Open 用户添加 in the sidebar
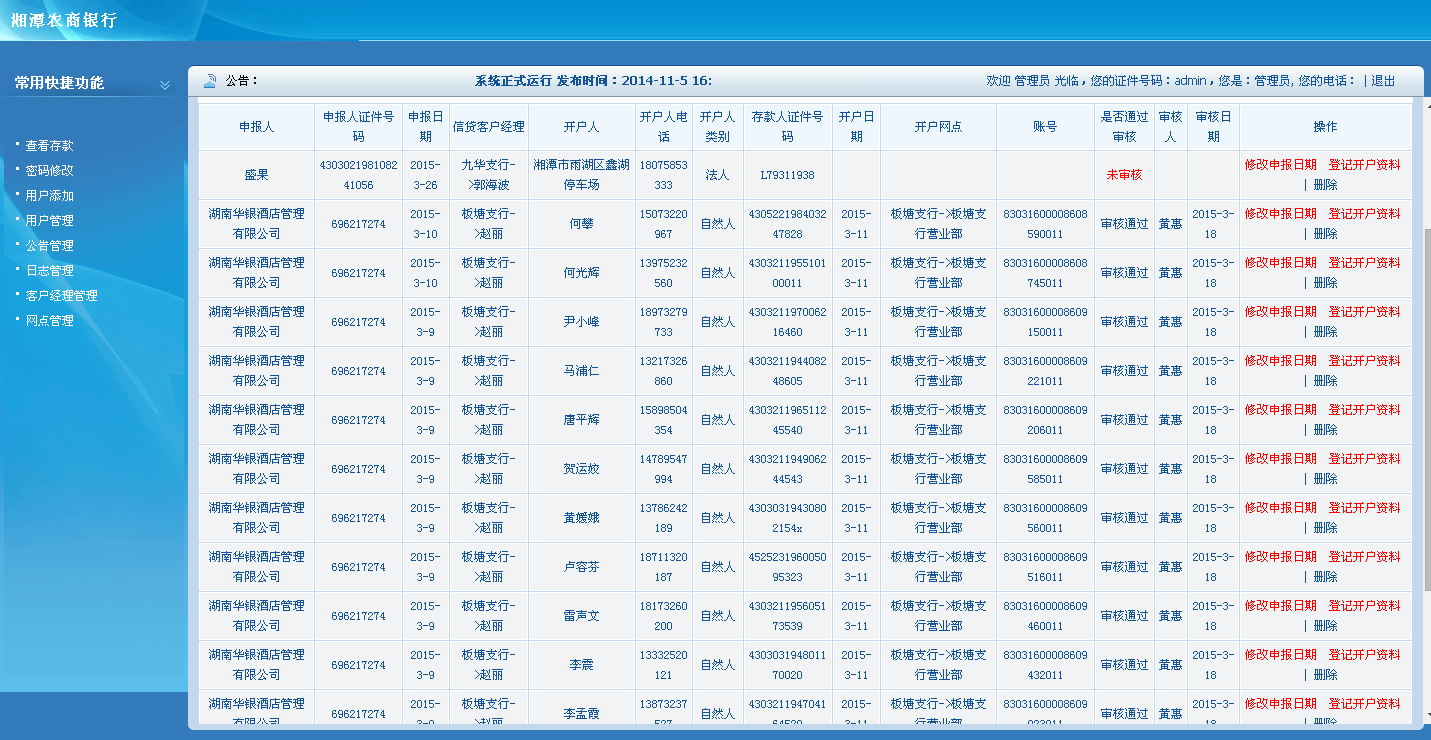This screenshot has width=1431, height=740. click(49, 196)
